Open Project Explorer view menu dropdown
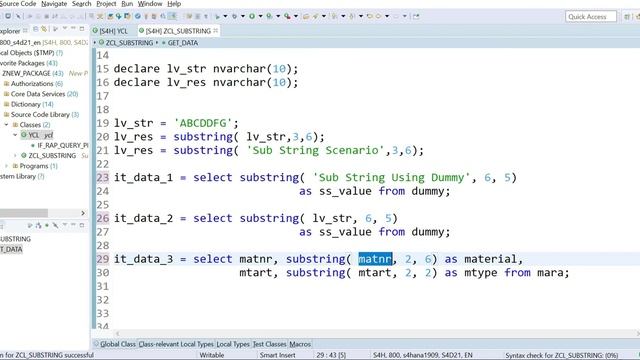 coord(64,28)
